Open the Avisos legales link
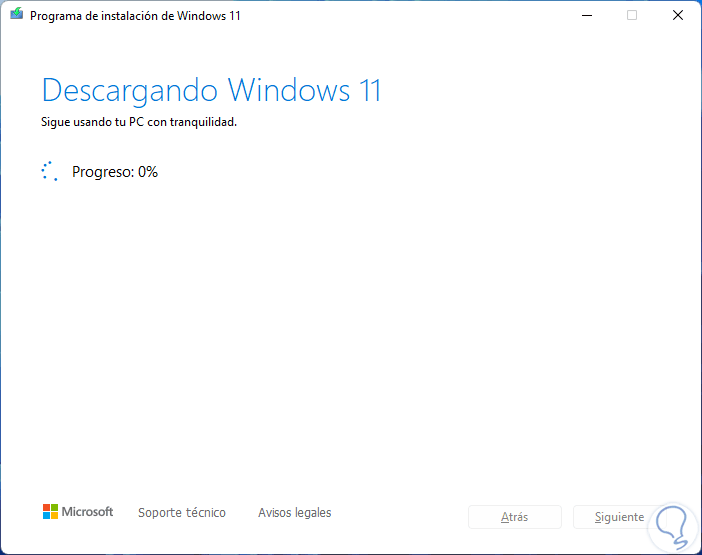This screenshot has height=555, width=702. point(295,512)
